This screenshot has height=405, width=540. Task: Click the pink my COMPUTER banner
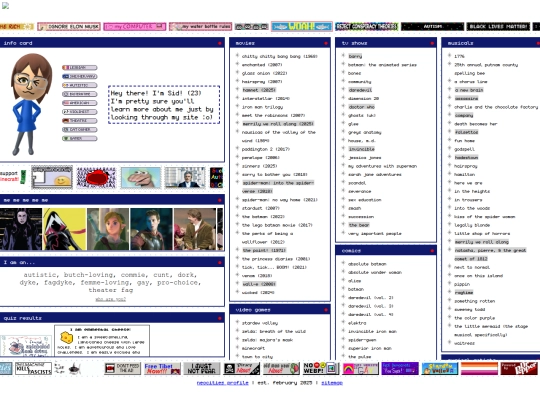[x=135, y=27]
